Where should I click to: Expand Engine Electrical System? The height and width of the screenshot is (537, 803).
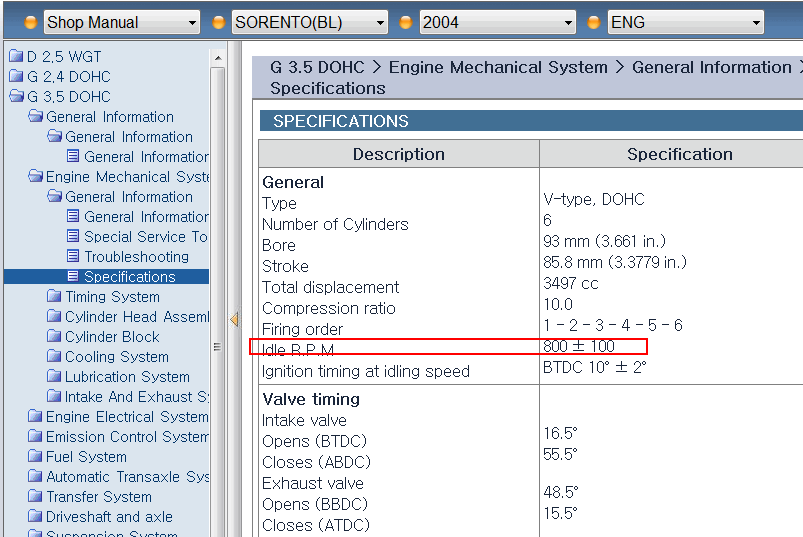point(126,417)
